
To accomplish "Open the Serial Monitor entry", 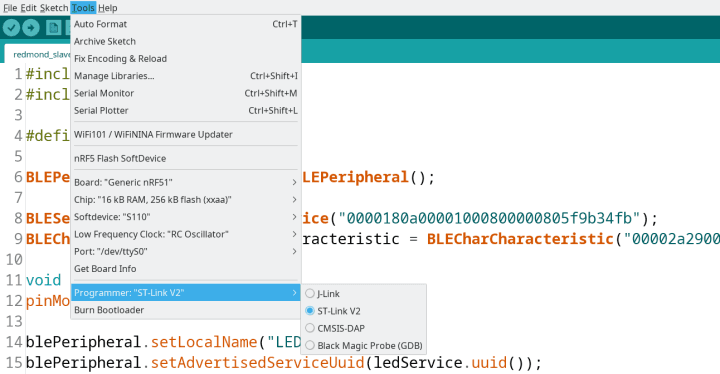I will click(186, 93).
